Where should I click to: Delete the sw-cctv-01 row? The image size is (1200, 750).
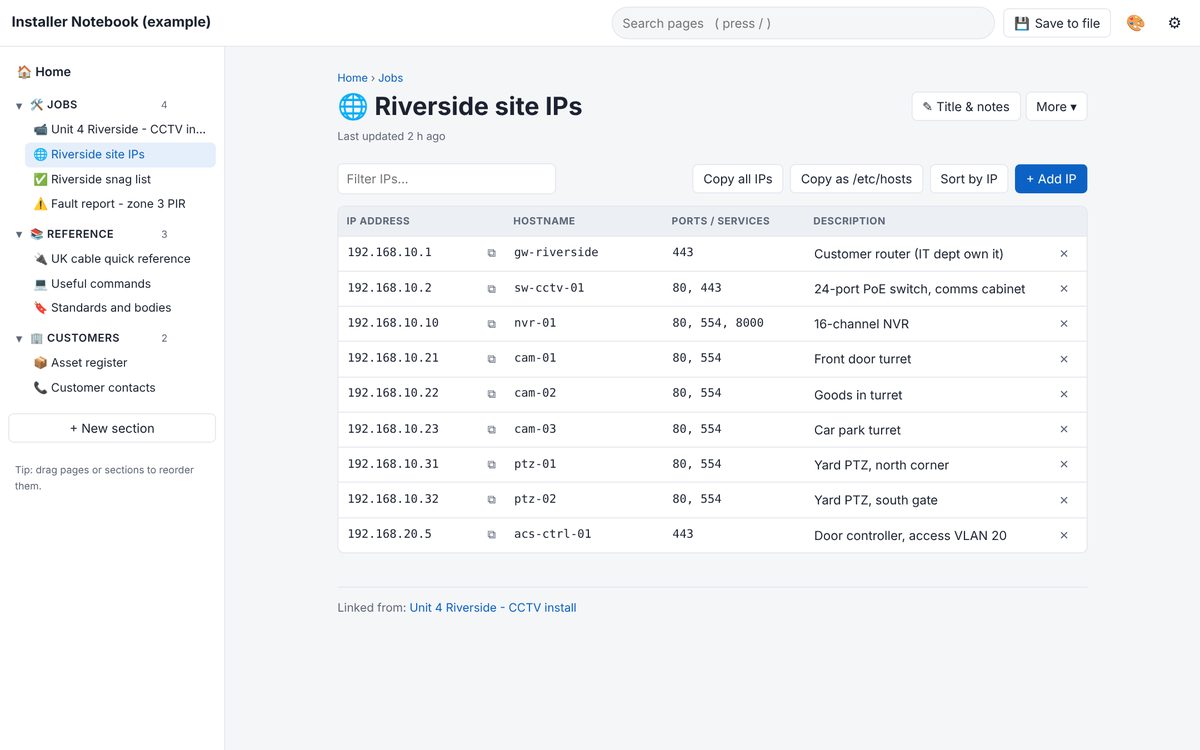coord(1064,289)
